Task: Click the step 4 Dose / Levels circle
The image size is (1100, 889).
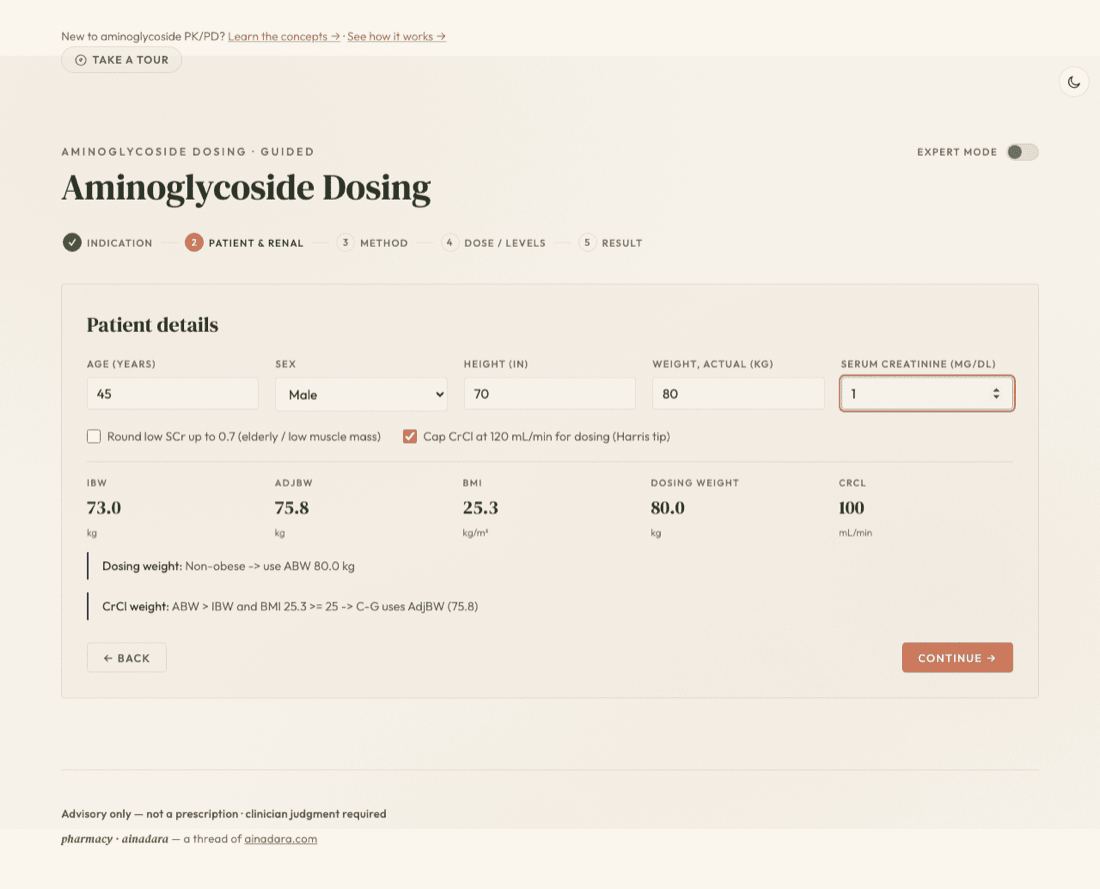Action: click(x=450, y=243)
